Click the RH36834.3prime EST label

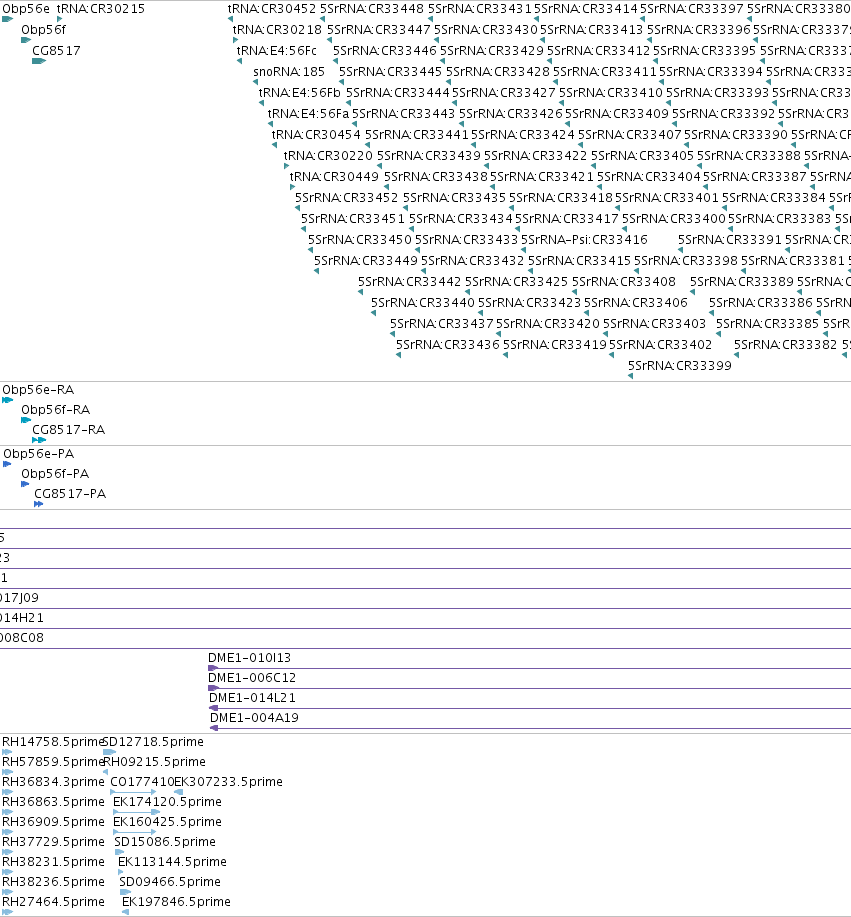tap(53, 781)
